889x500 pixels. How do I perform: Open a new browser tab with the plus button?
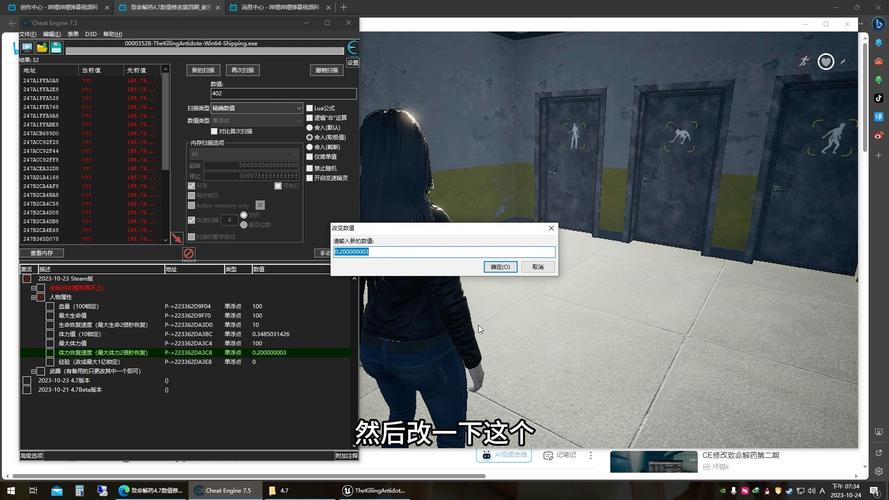click(344, 7)
